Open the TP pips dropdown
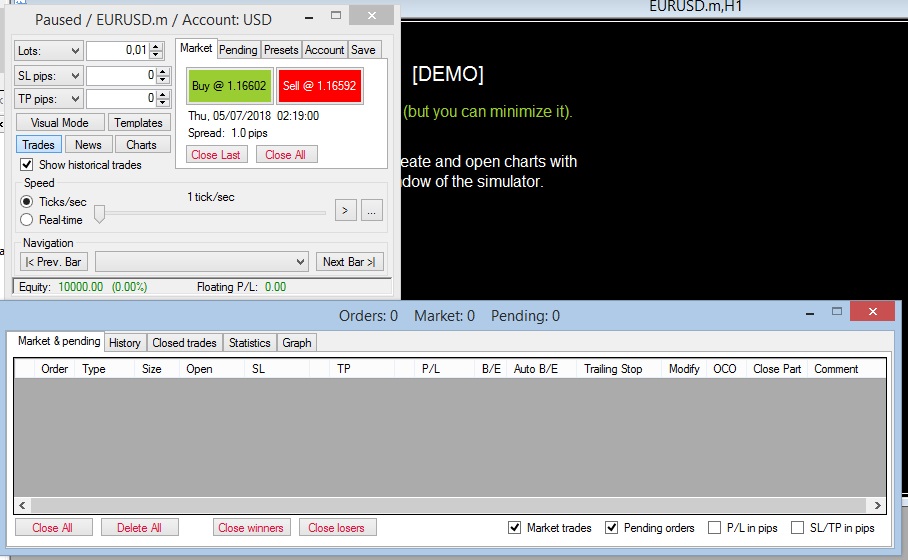This screenshot has height=560, width=908. point(49,98)
